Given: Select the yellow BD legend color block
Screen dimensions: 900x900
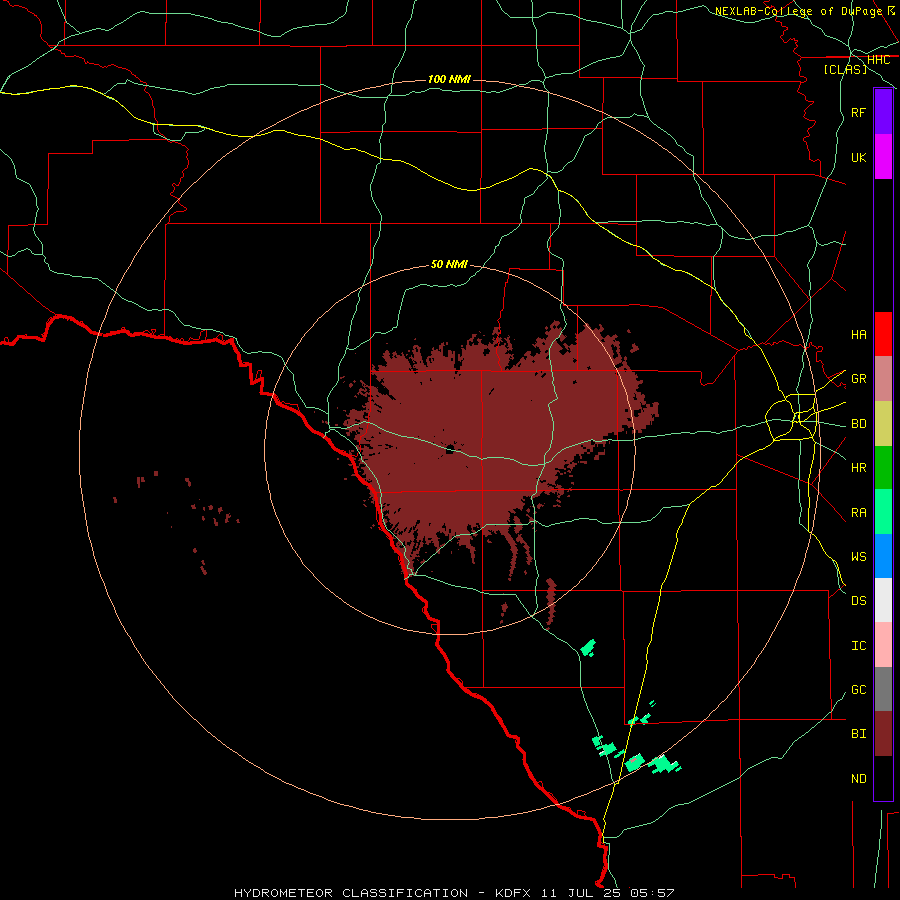Looking at the screenshot, I should 883,424.
